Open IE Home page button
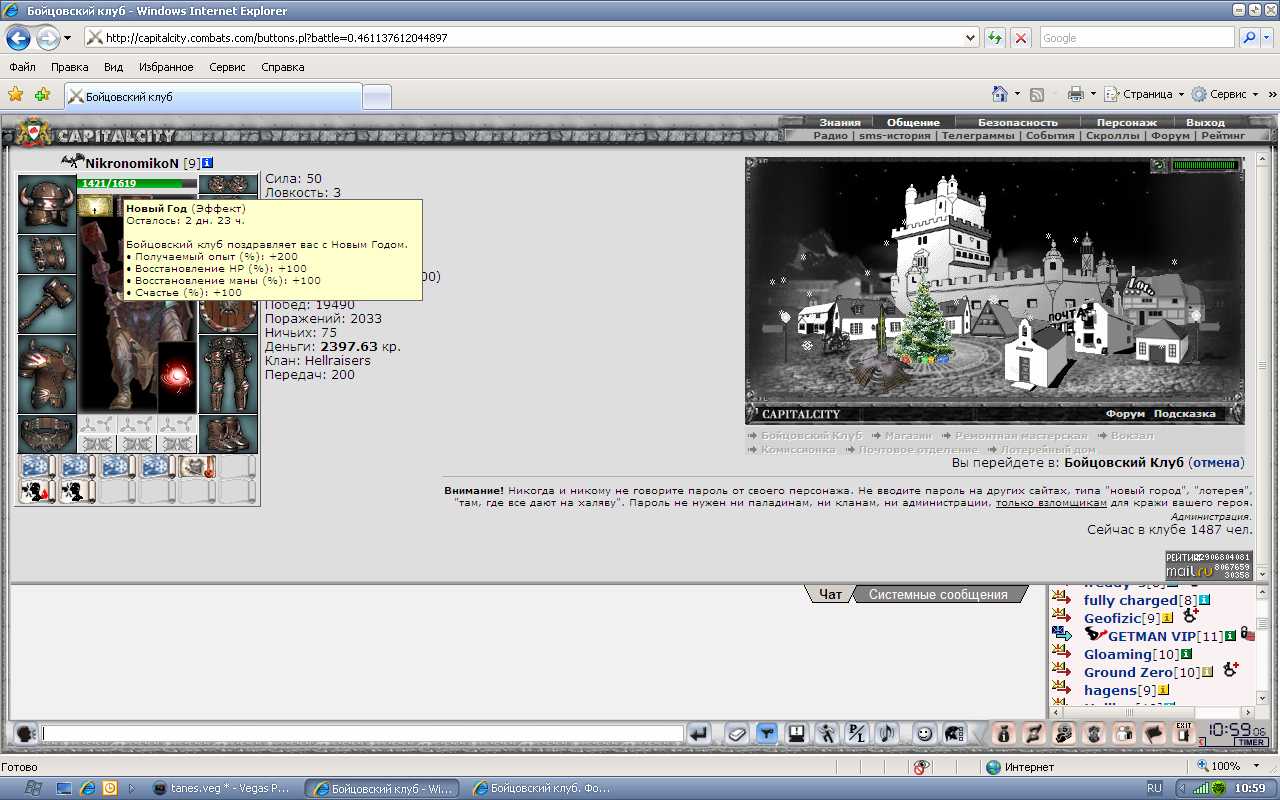The width and height of the screenshot is (1280, 800). click(x=999, y=94)
